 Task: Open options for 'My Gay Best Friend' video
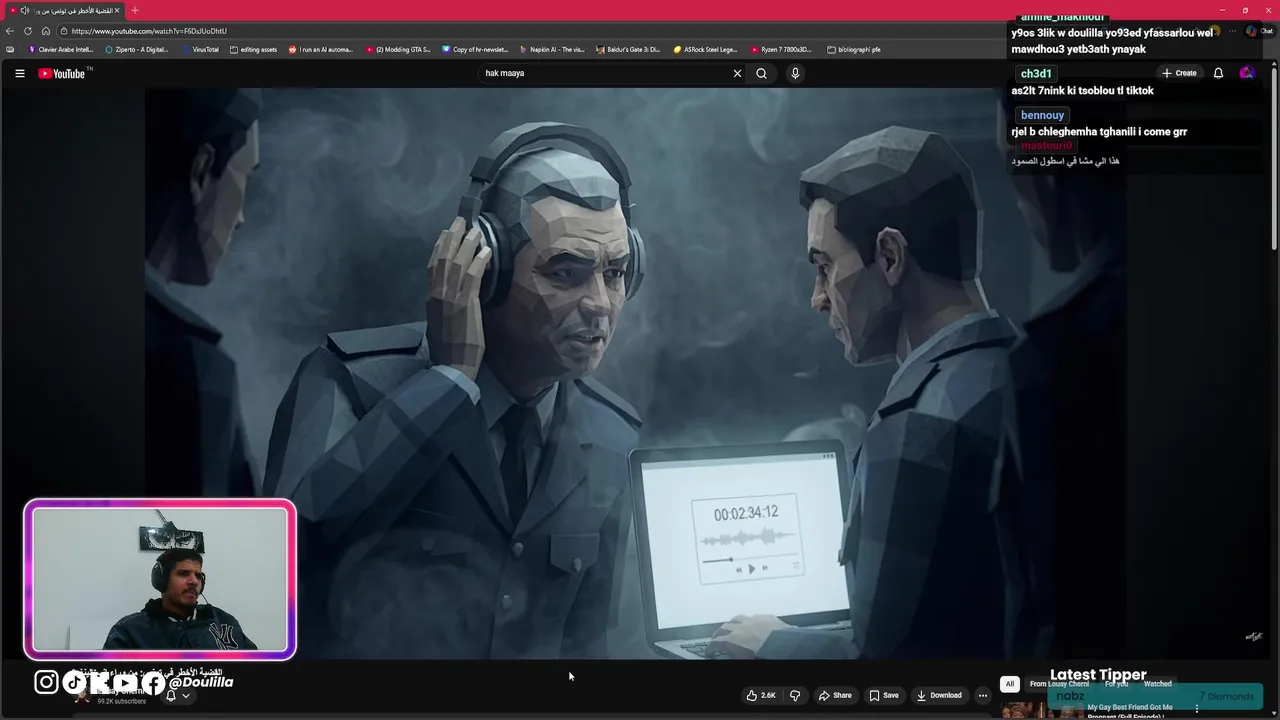coord(1196,708)
